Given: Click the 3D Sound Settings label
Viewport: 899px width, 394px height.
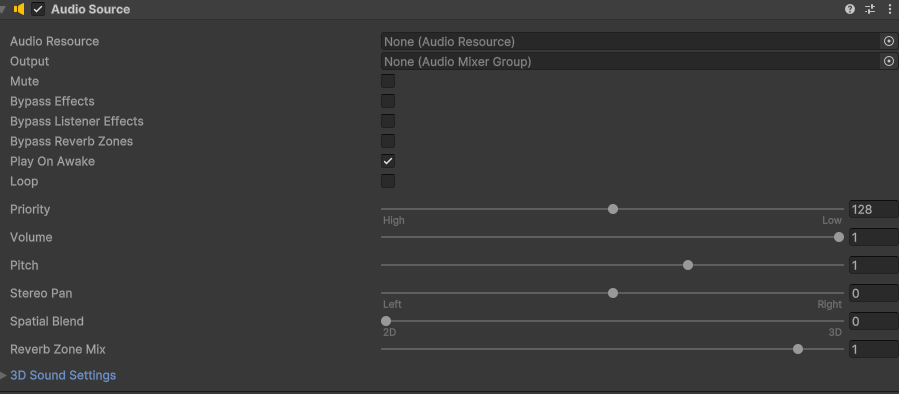Looking at the screenshot, I should tap(63, 376).
